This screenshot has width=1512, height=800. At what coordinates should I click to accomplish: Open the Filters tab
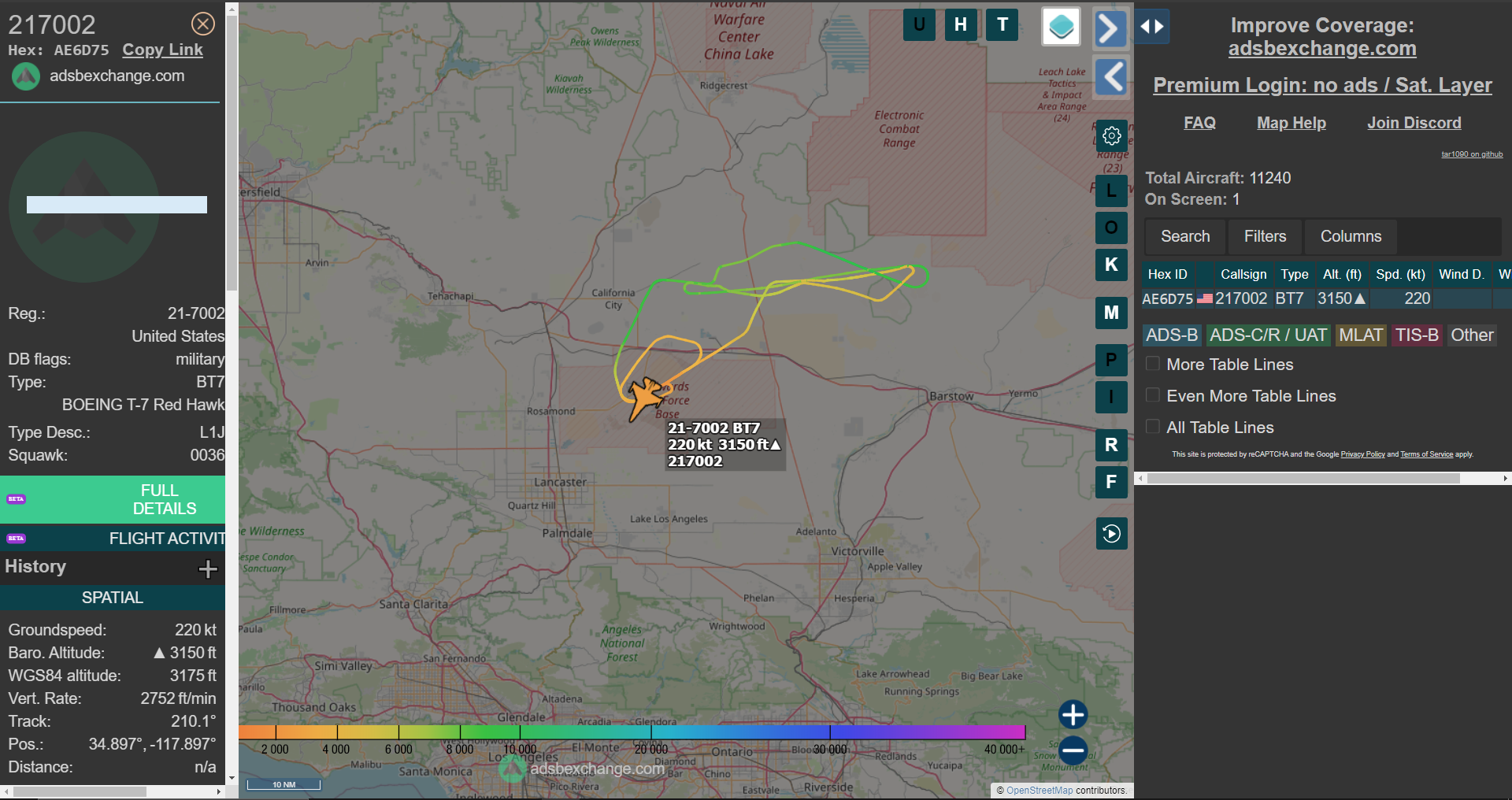point(1265,236)
